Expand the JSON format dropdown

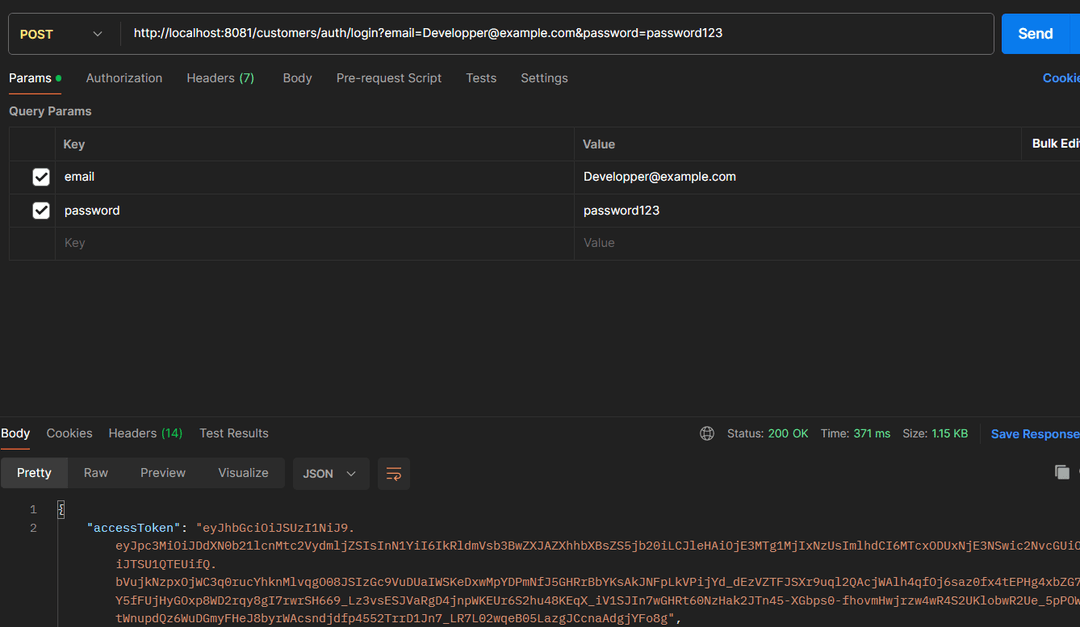[330, 474]
